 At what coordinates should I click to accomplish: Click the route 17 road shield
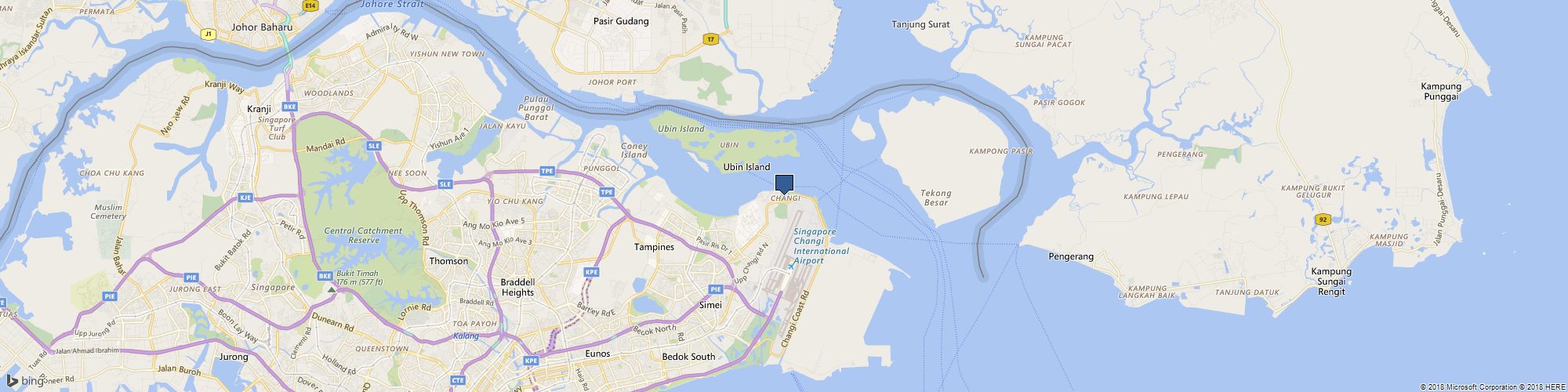click(710, 38)
